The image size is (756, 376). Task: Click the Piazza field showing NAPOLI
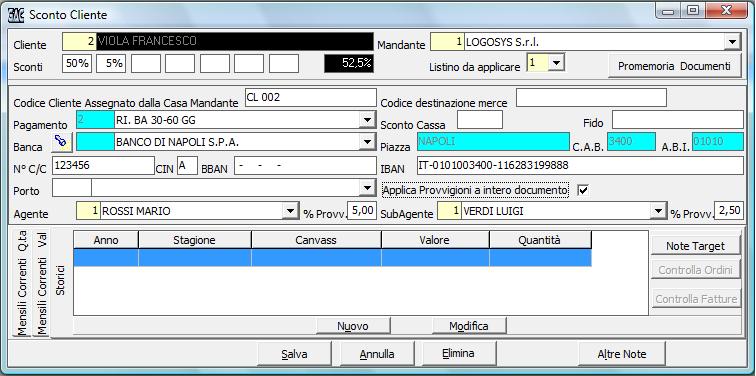[493, 142]
